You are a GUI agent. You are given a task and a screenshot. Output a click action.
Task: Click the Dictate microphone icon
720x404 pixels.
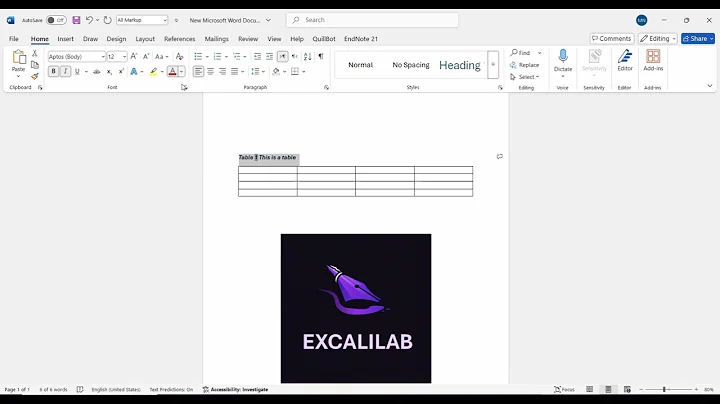[x=563, y=56]
